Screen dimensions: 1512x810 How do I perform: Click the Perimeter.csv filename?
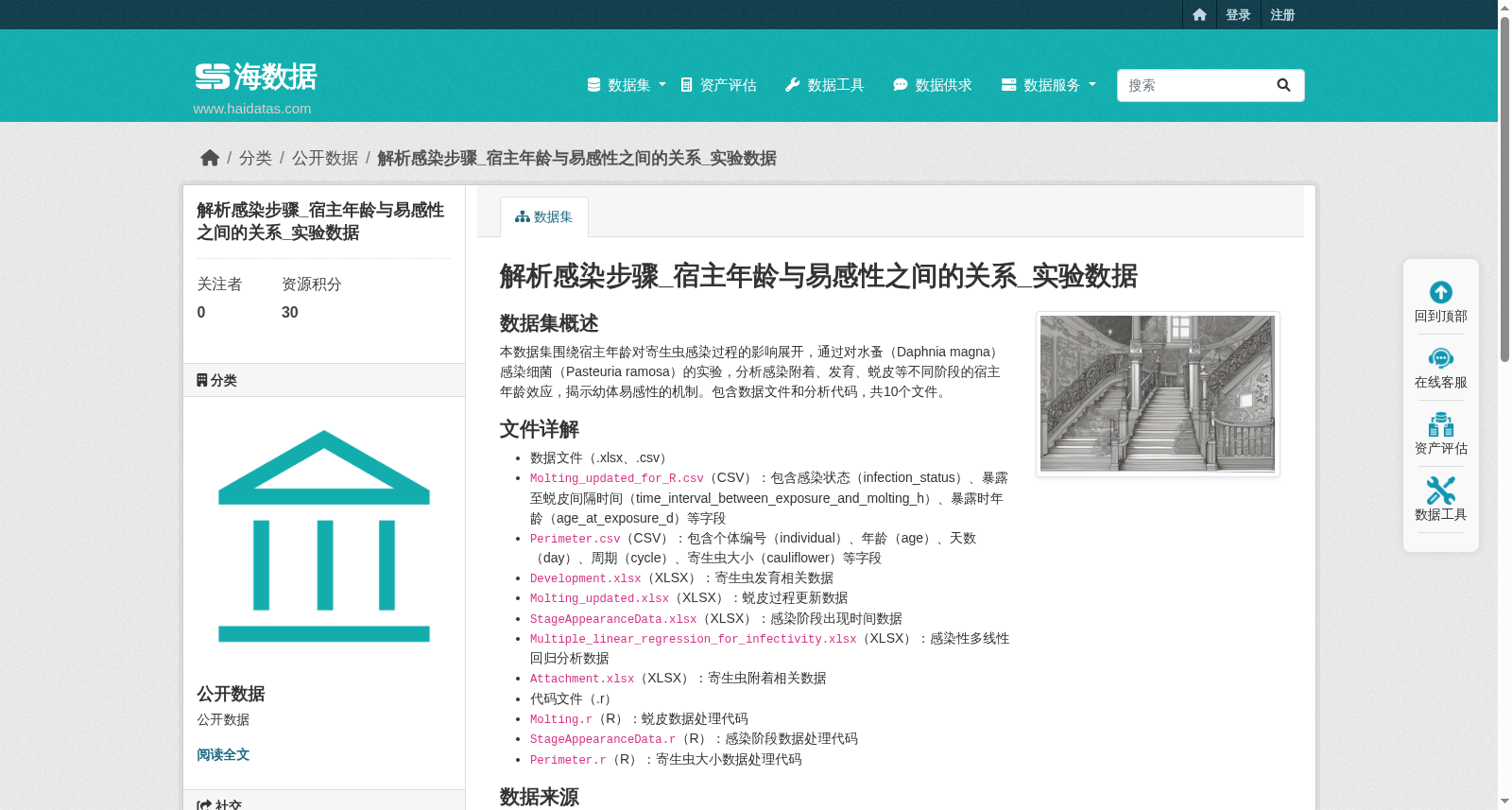click(575, 539)
